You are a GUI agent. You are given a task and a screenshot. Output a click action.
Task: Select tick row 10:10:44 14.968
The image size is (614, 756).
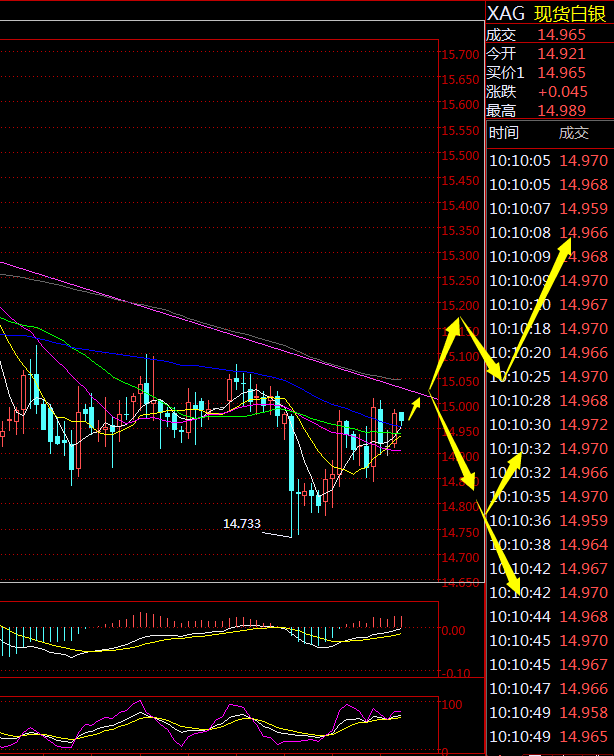tap(549, 617)
